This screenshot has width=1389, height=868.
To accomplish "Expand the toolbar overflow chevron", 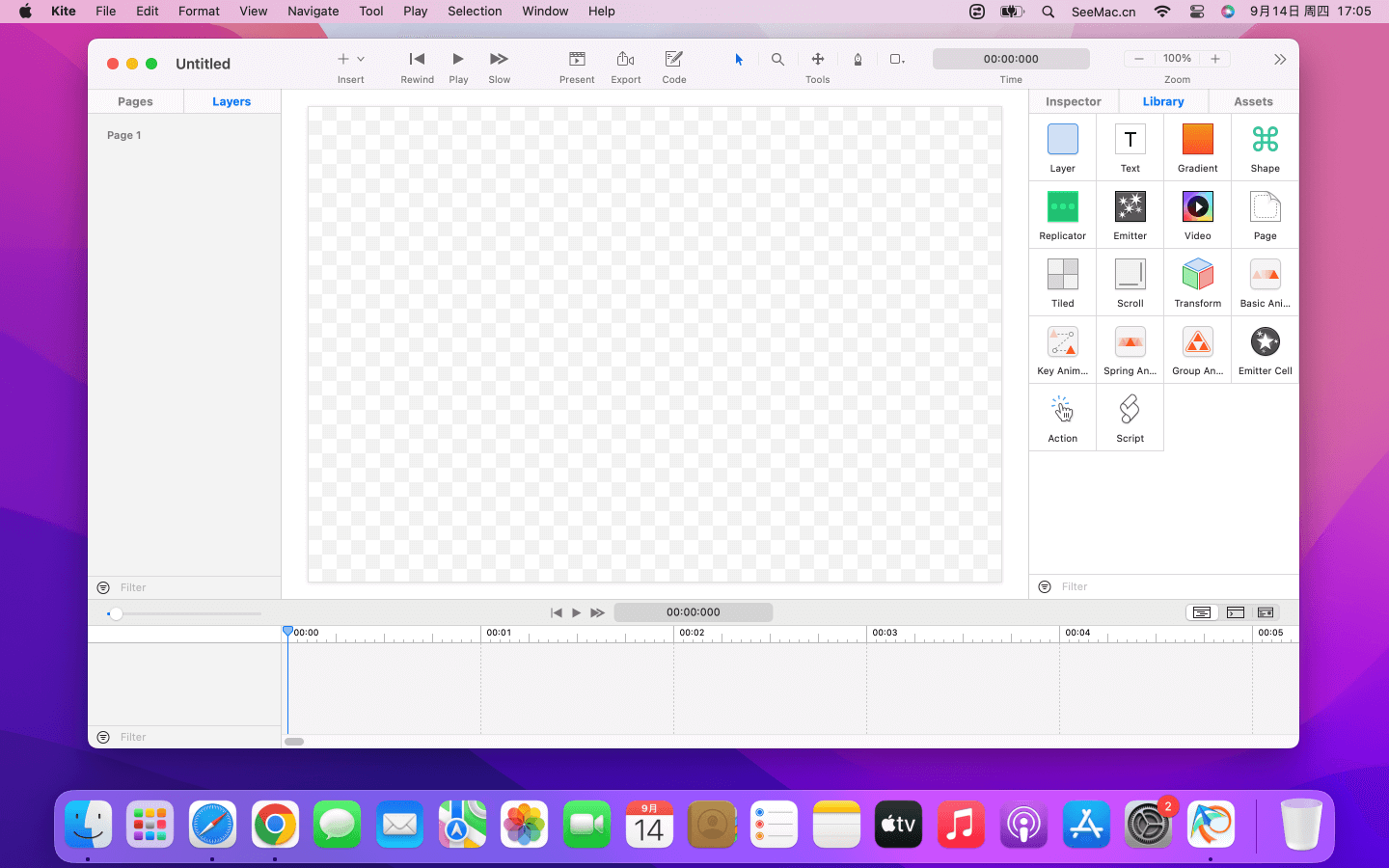I will (1279, 60).
